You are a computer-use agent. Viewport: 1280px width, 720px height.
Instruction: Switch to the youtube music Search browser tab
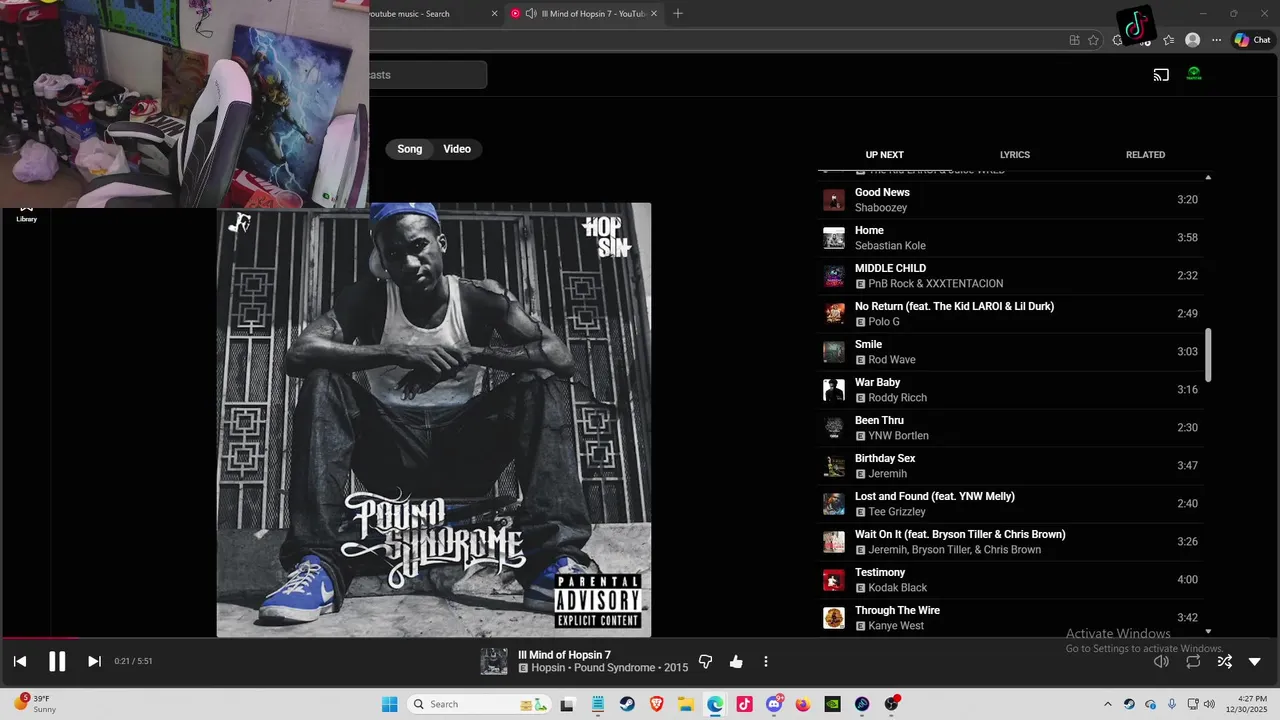[425, 14]
